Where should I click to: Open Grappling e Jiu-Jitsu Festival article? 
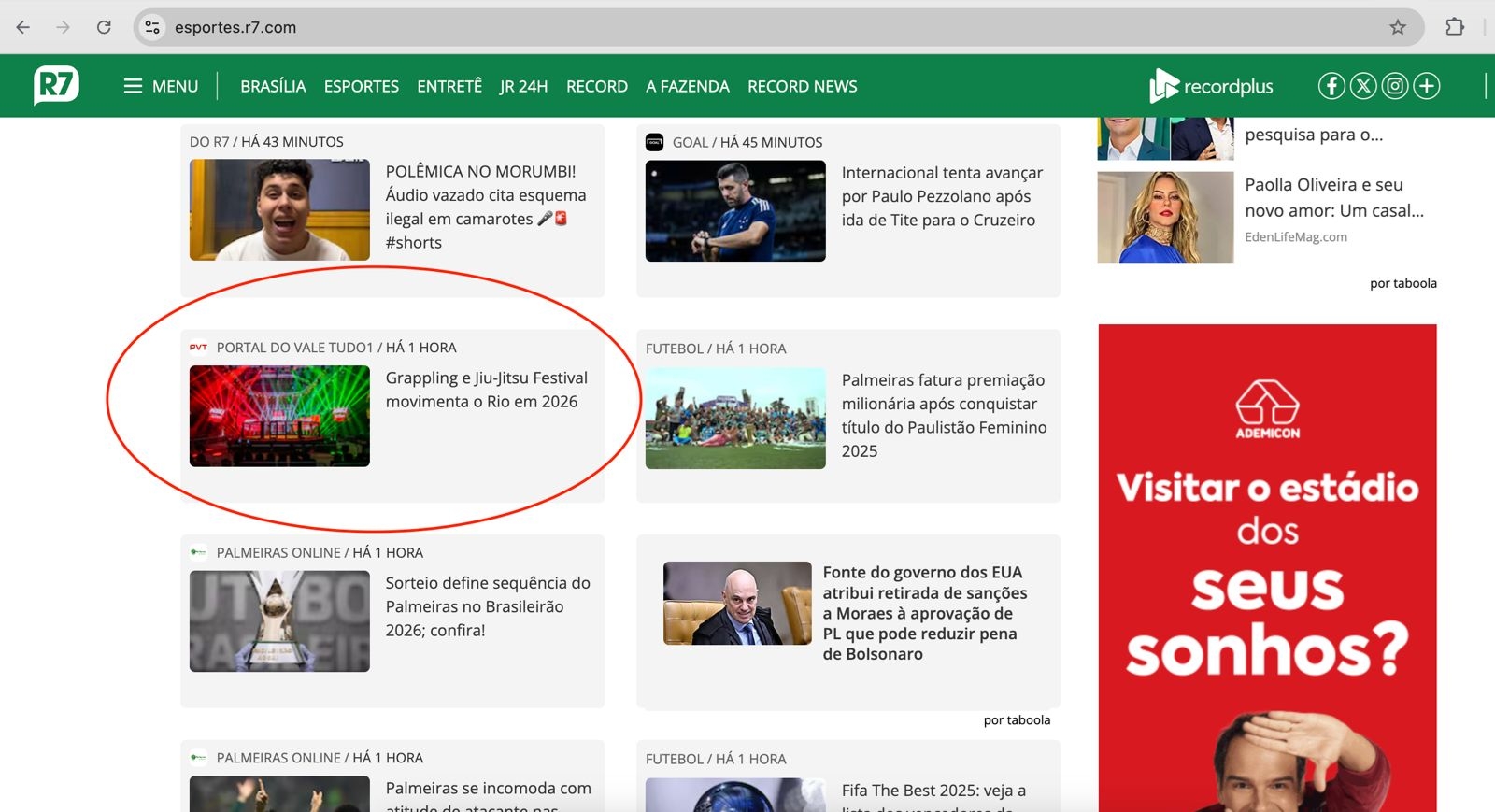pos(486,390)
